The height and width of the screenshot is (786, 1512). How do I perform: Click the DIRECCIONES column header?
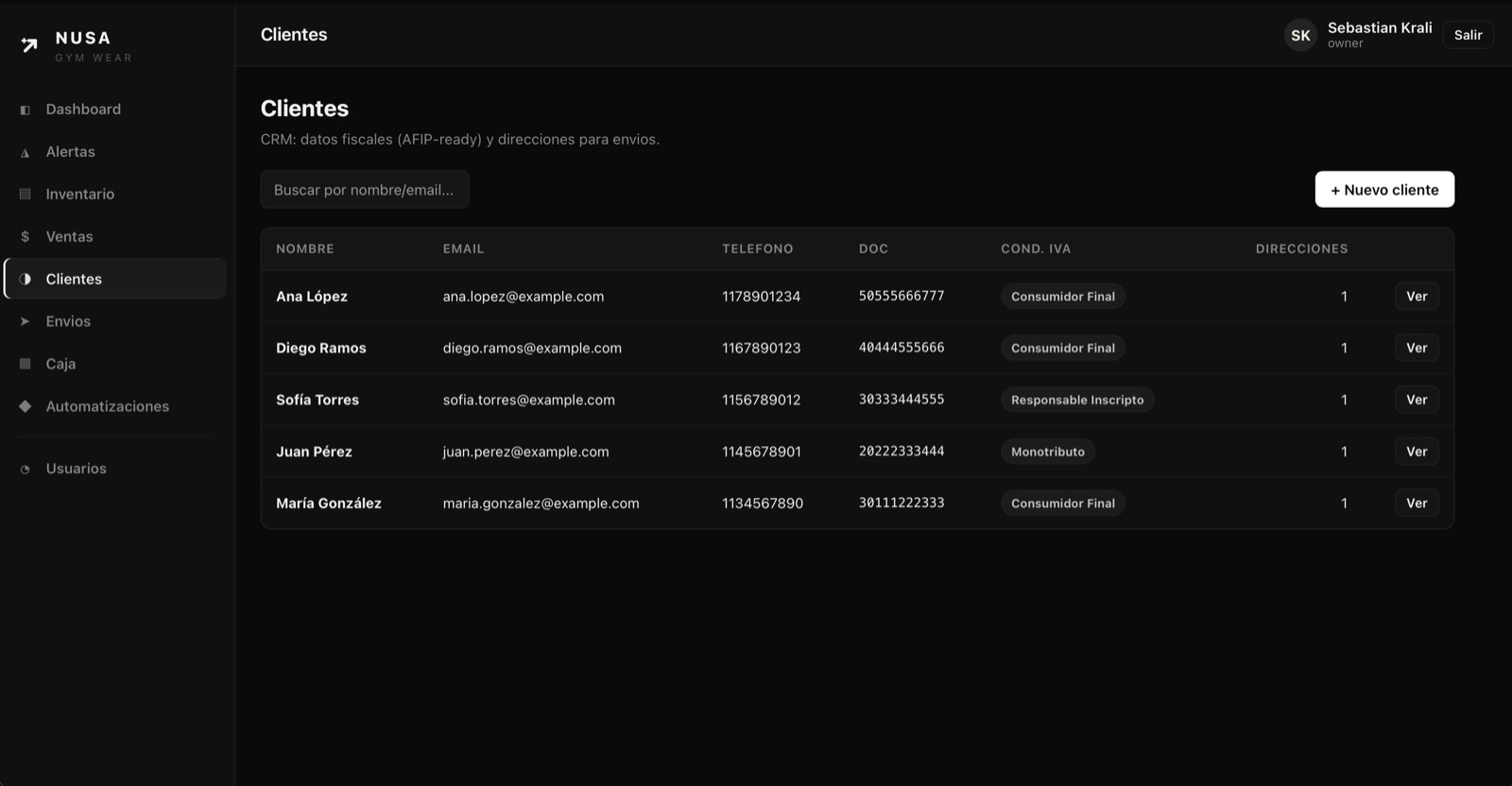tap(1301, 249)
